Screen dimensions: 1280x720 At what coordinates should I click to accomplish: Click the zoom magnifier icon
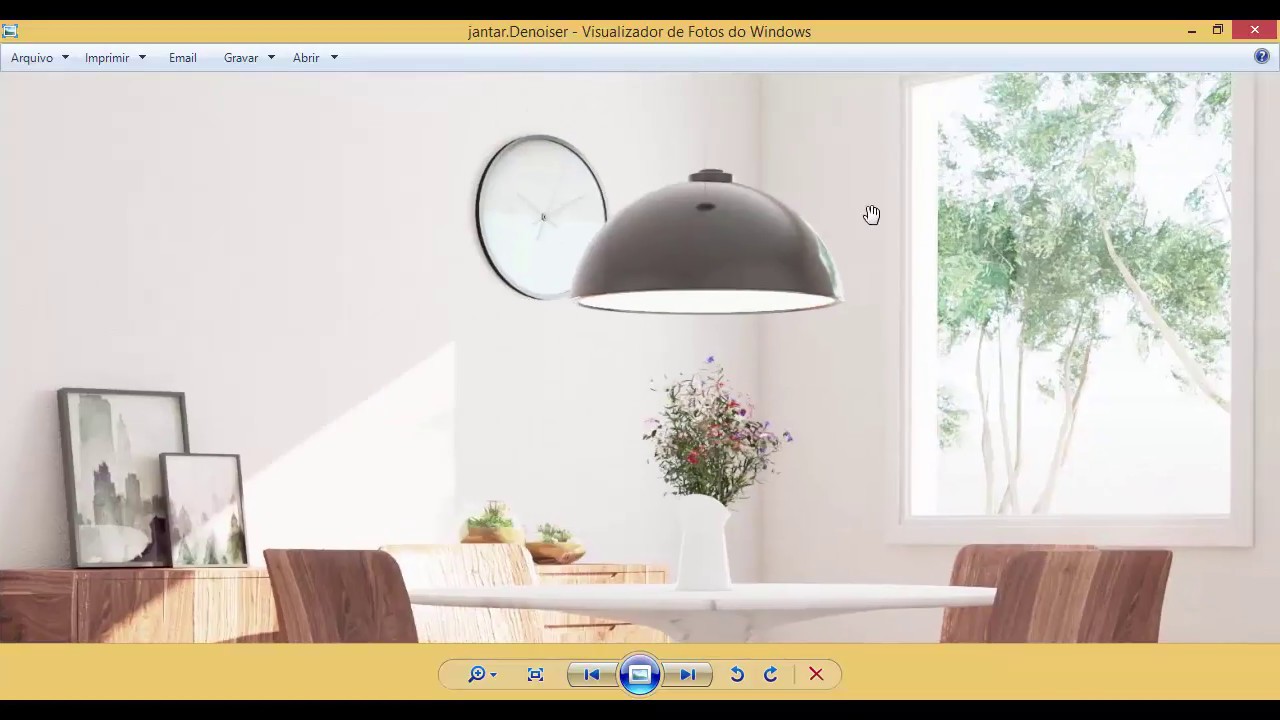477,675
